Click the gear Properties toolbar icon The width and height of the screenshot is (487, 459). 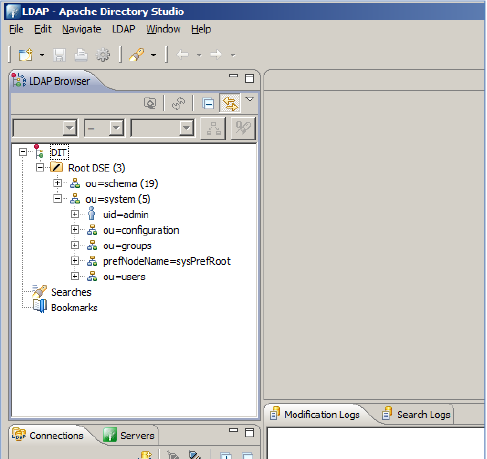103,55
